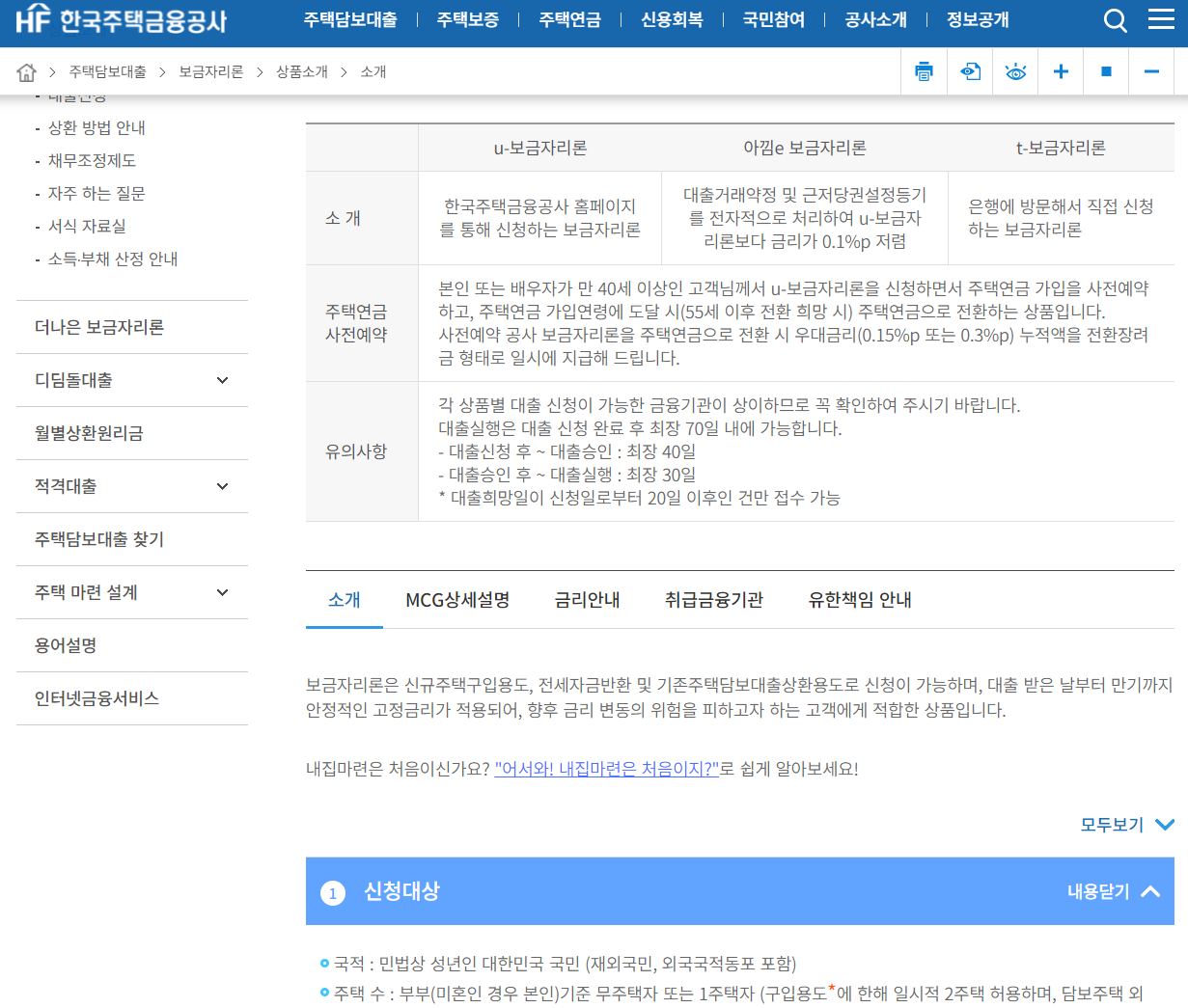This screenshot has width=1188, height=1008.
Task: Click the u-보금자리론 column header
Action: point(540,148)
